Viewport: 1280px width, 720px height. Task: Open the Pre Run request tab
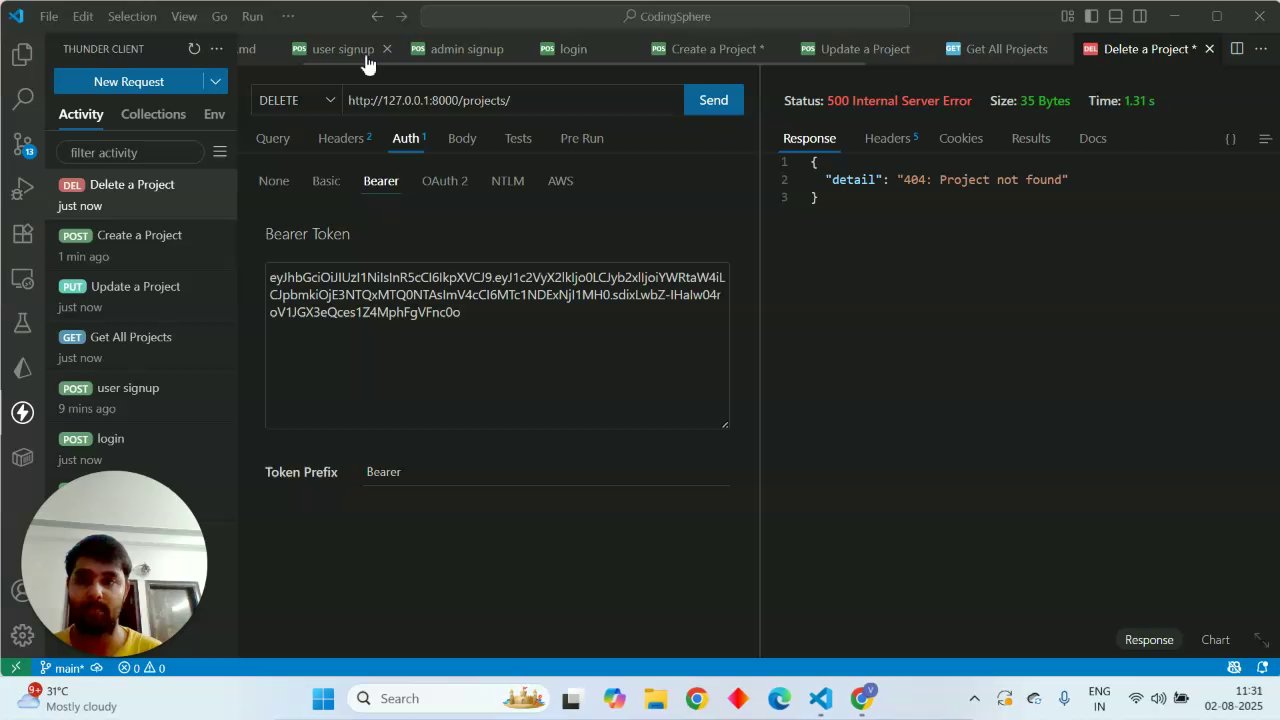point(582,138)
